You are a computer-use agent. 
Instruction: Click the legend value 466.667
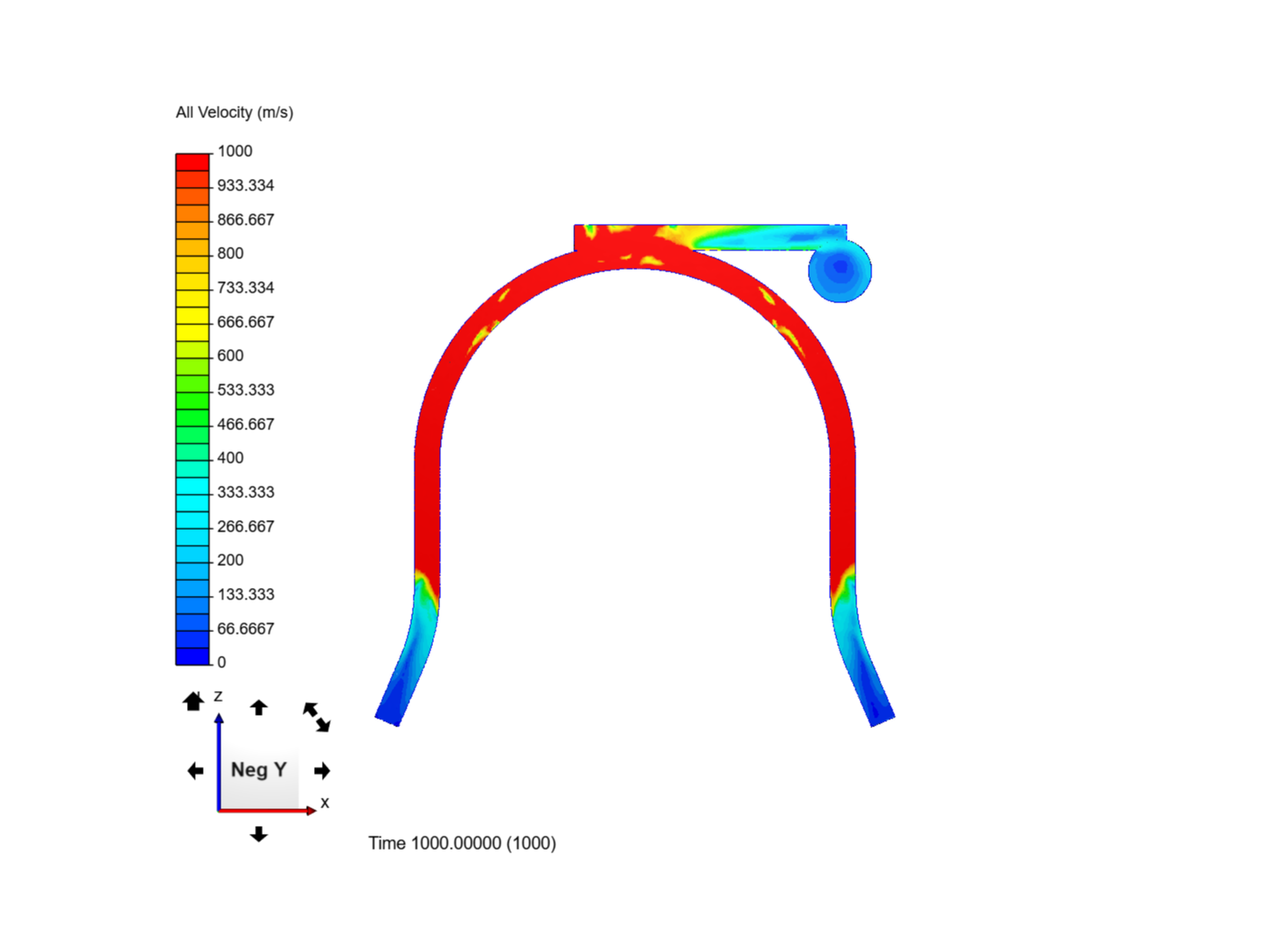246,424
